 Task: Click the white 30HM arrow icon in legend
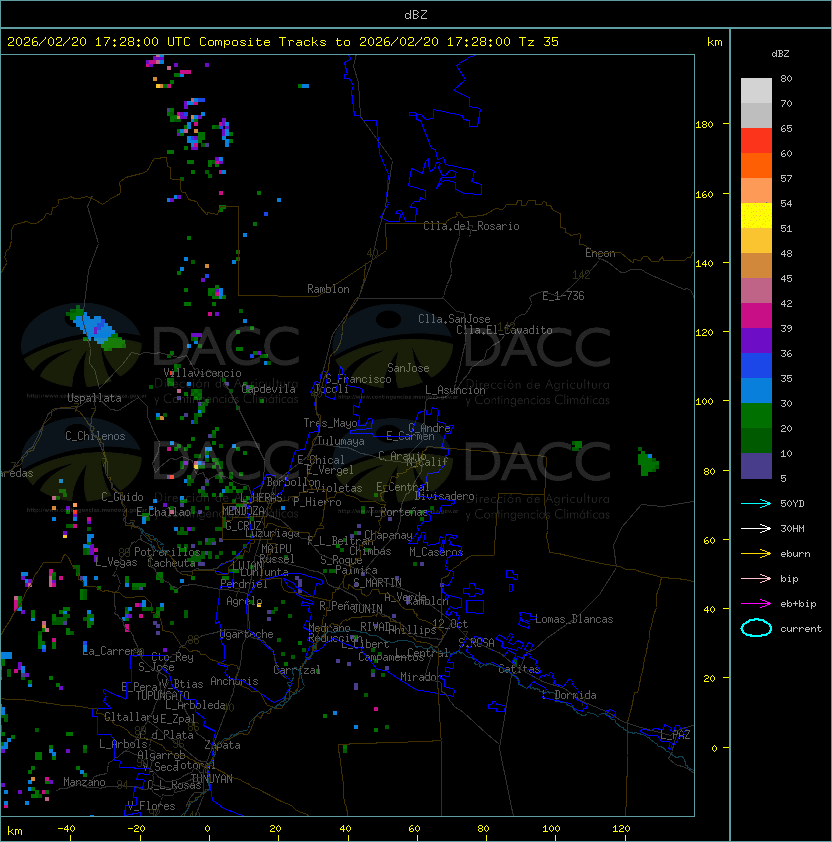pyautogui.click(x=756, y=528)
